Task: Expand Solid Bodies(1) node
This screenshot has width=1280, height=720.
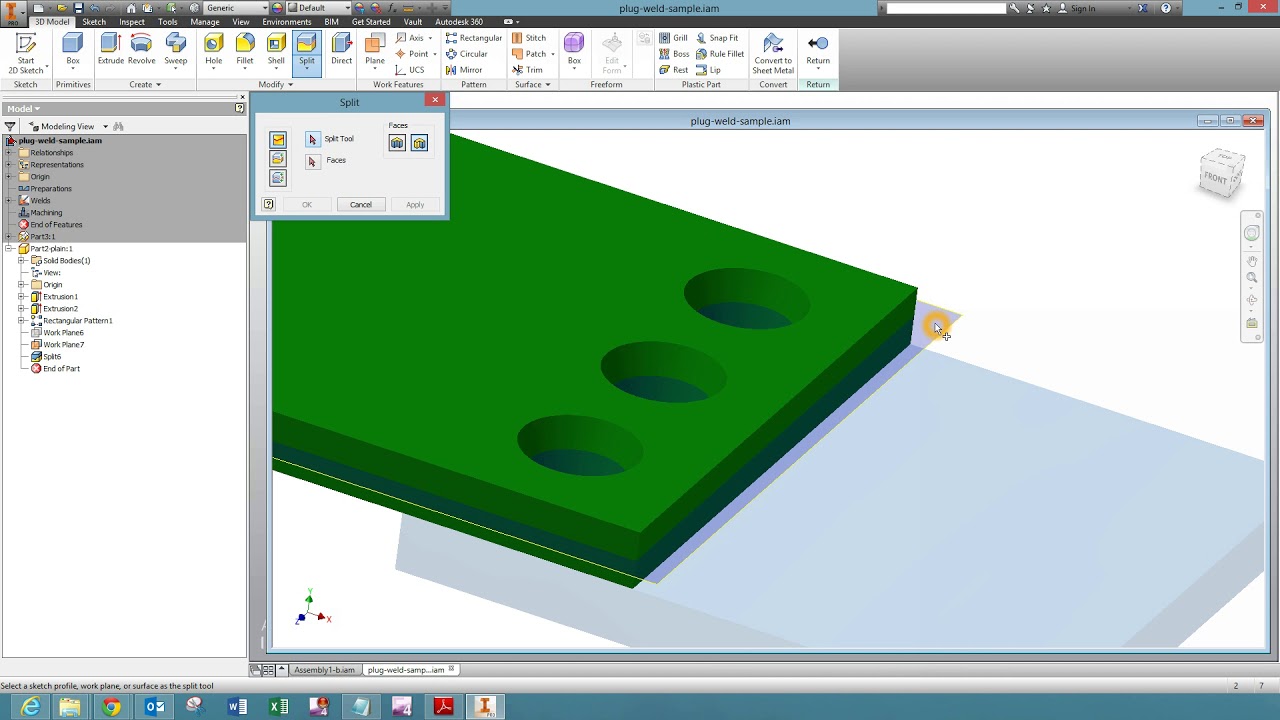Action: click(22, 260)
